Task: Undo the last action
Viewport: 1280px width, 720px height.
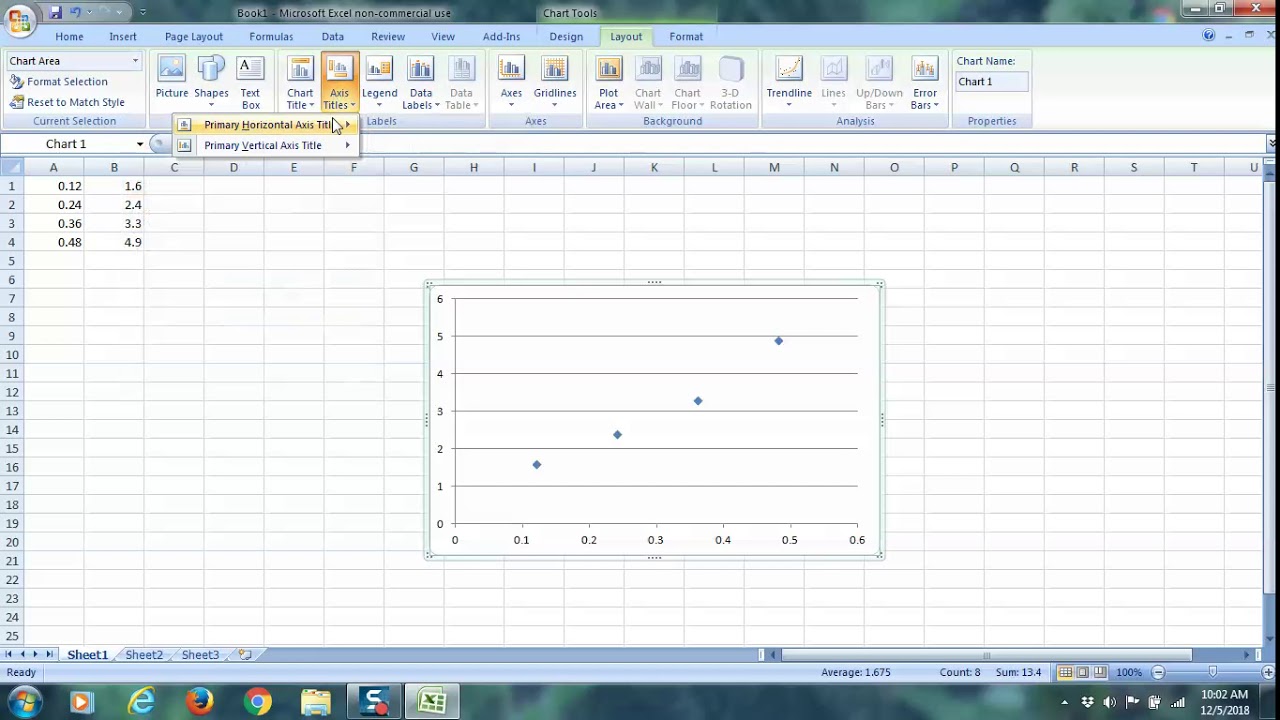Action: coord(75,13)
